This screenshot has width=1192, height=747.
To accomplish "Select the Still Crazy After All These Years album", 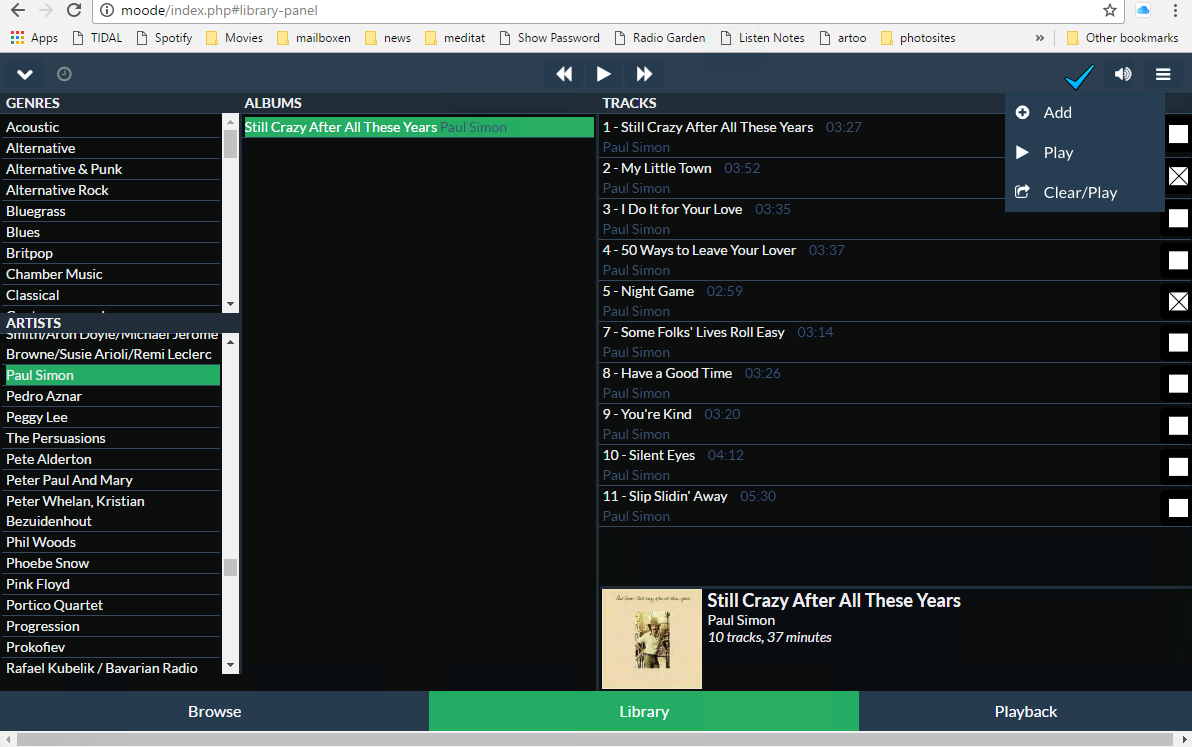I will point(419,127).
